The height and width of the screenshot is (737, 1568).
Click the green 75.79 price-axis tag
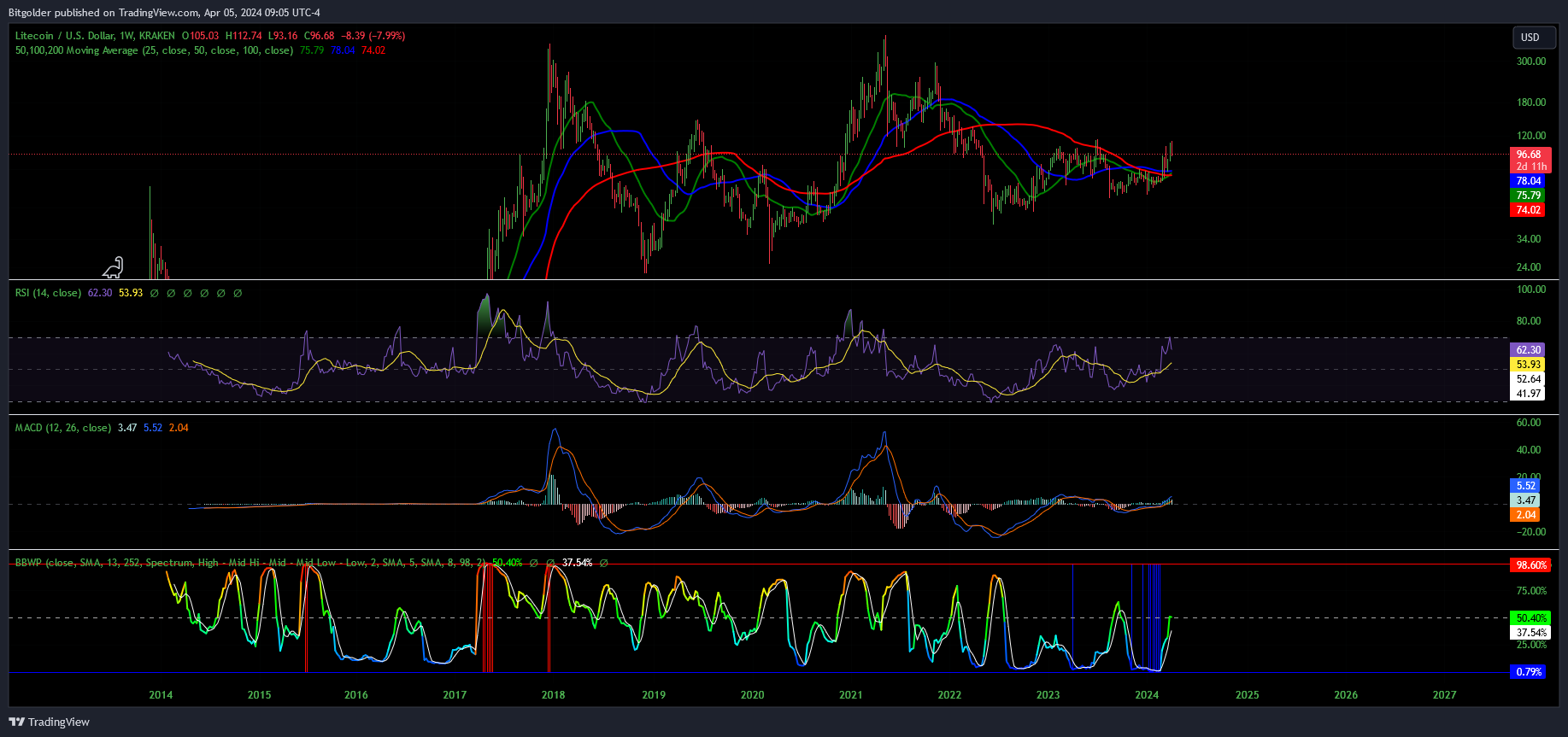point(1528,196)
